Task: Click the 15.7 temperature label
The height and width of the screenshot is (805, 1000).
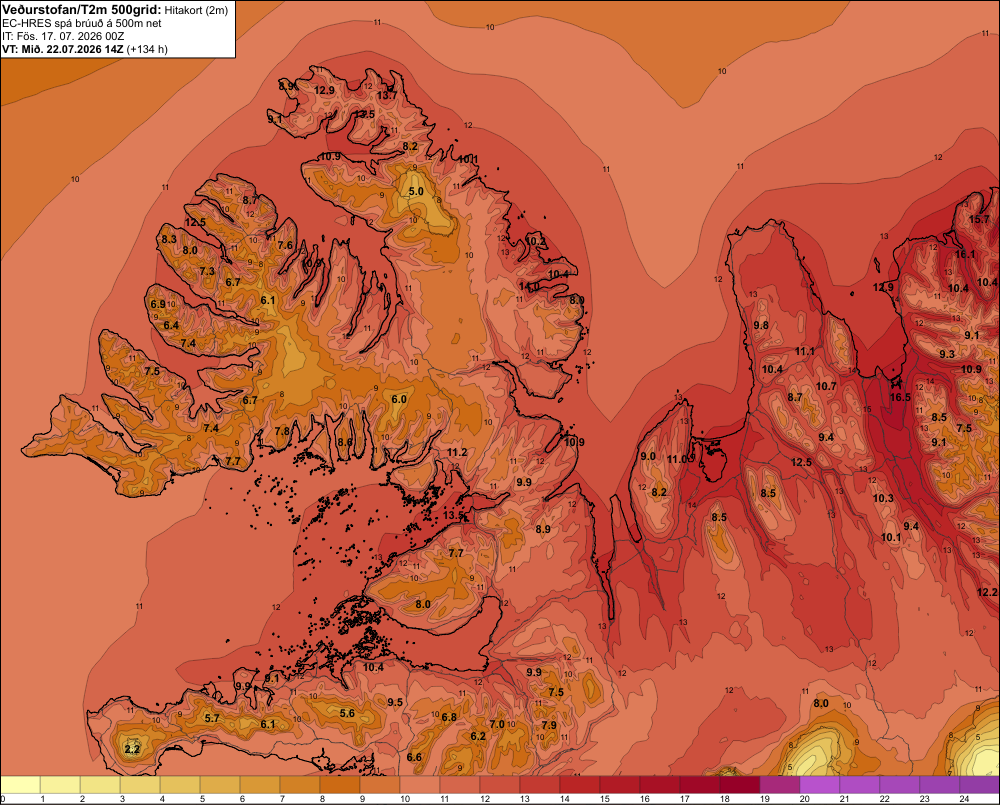Action: 979,219
